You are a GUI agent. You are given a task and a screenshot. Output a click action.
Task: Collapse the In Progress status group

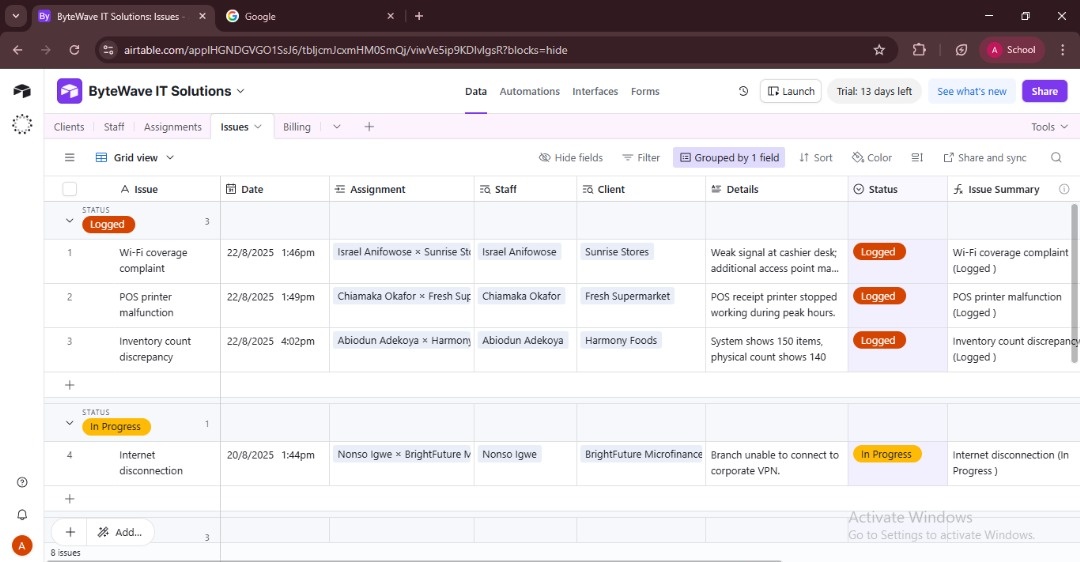coord(69,423)
